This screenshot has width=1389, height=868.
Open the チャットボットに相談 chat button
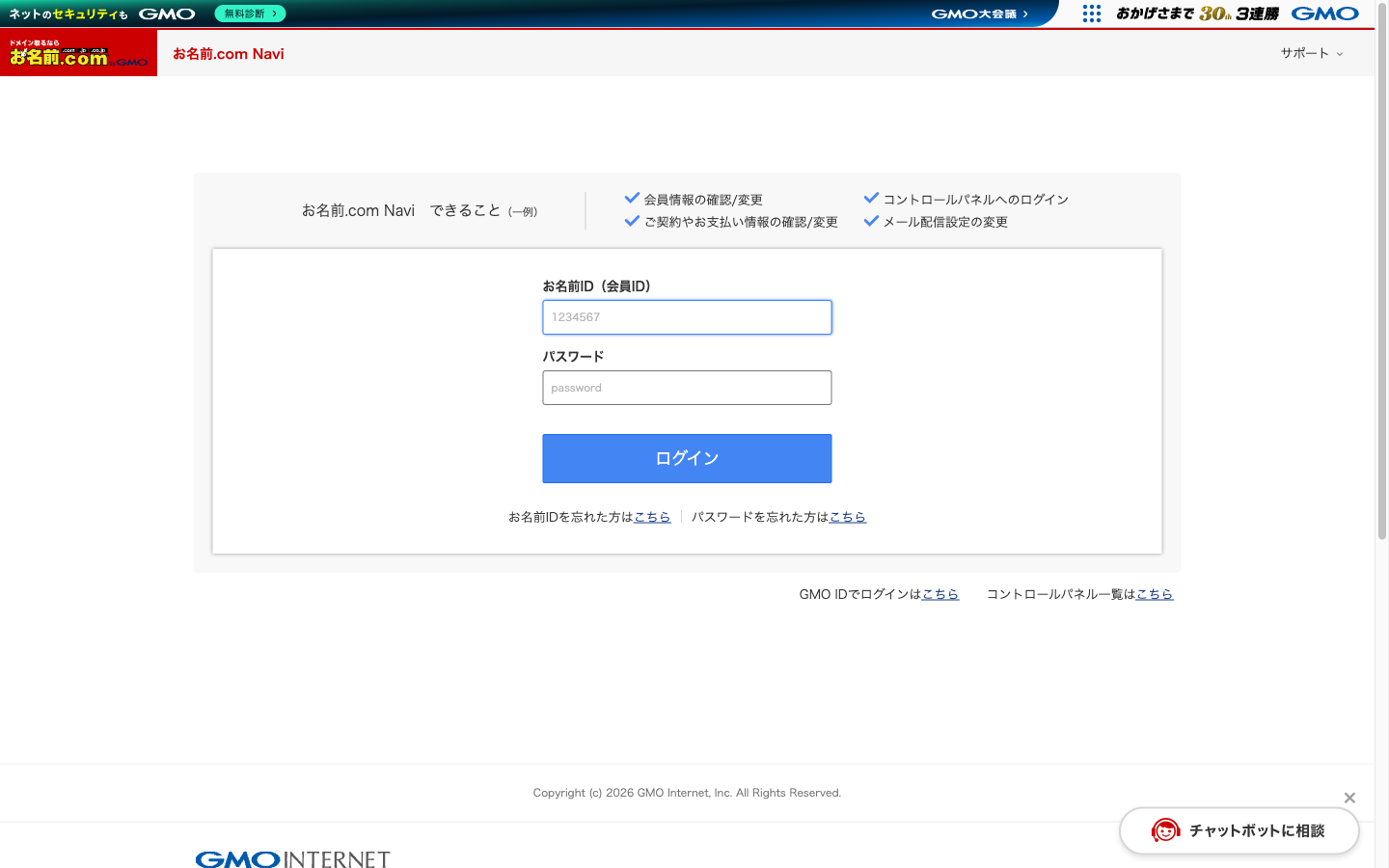1239,830
